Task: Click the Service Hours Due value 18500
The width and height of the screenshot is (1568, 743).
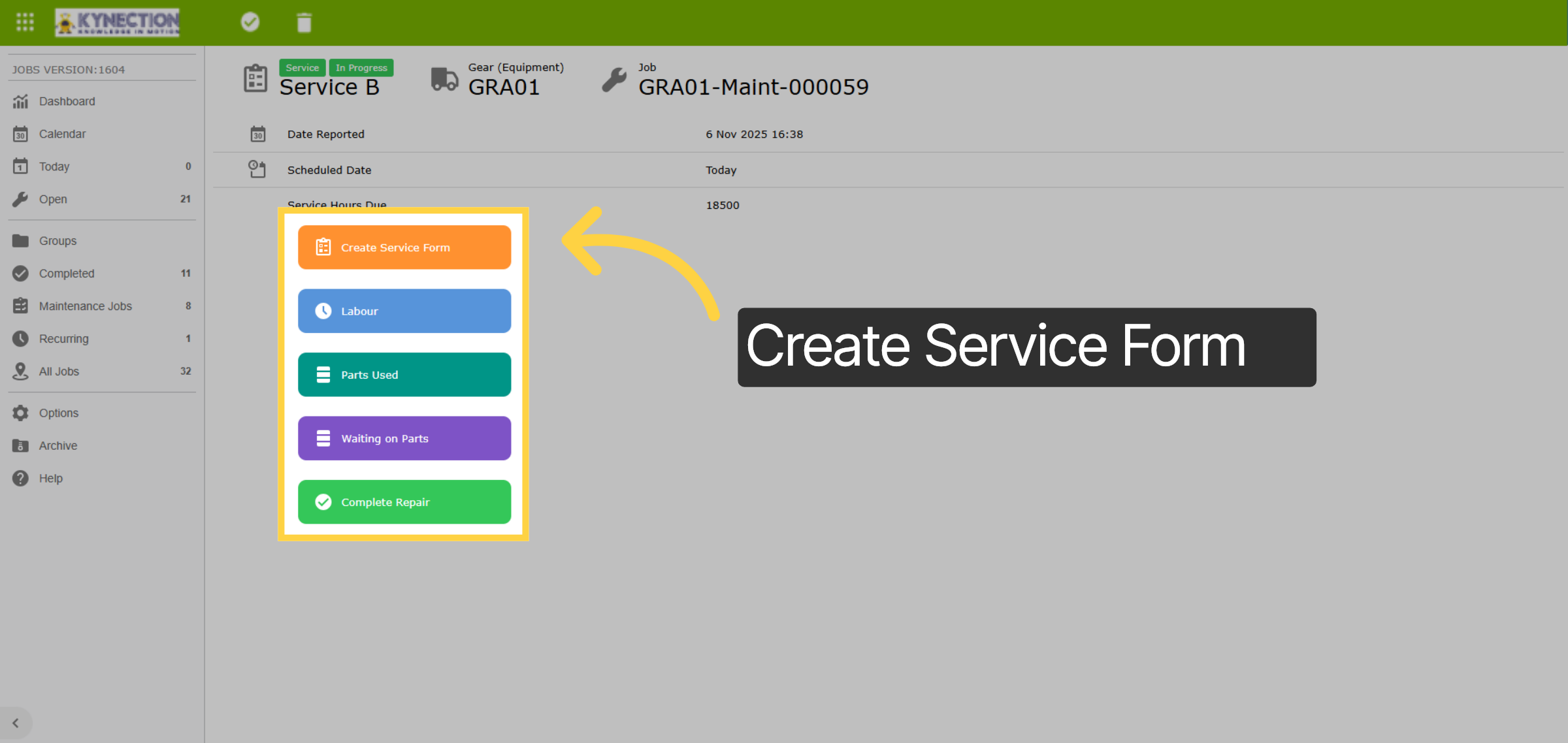Action: point(723,206)
